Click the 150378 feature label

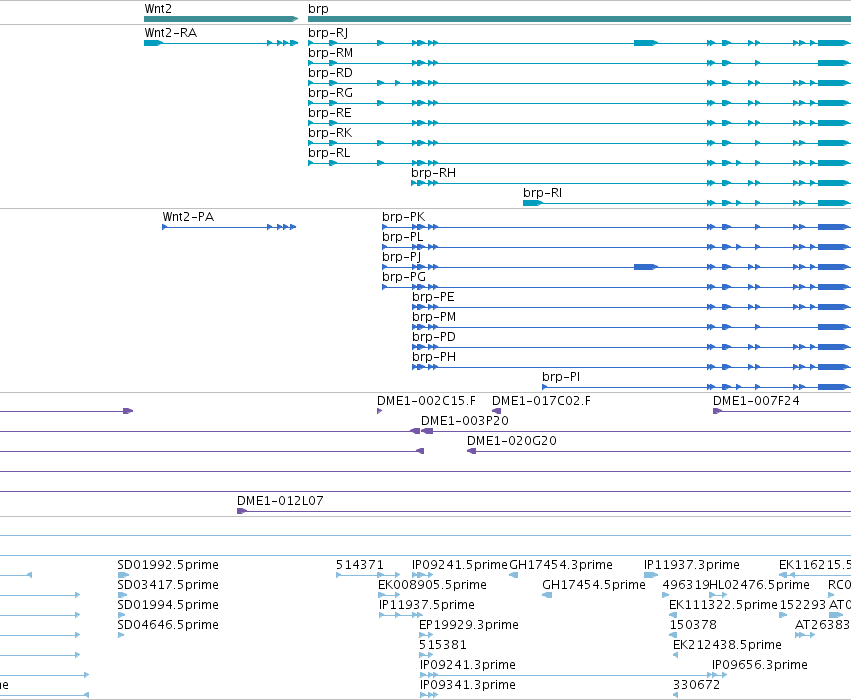[693, 625]
